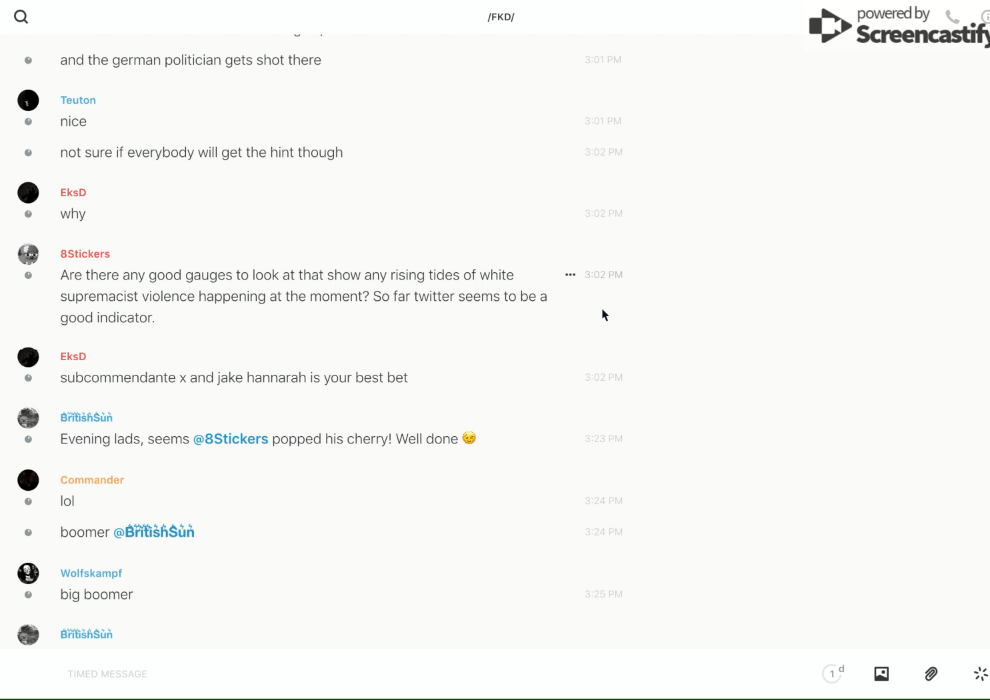Image resolution: width=990 pixels, height=700 pixels.
Task: Click the picture upload icon
Action: (x=881, y=674)
